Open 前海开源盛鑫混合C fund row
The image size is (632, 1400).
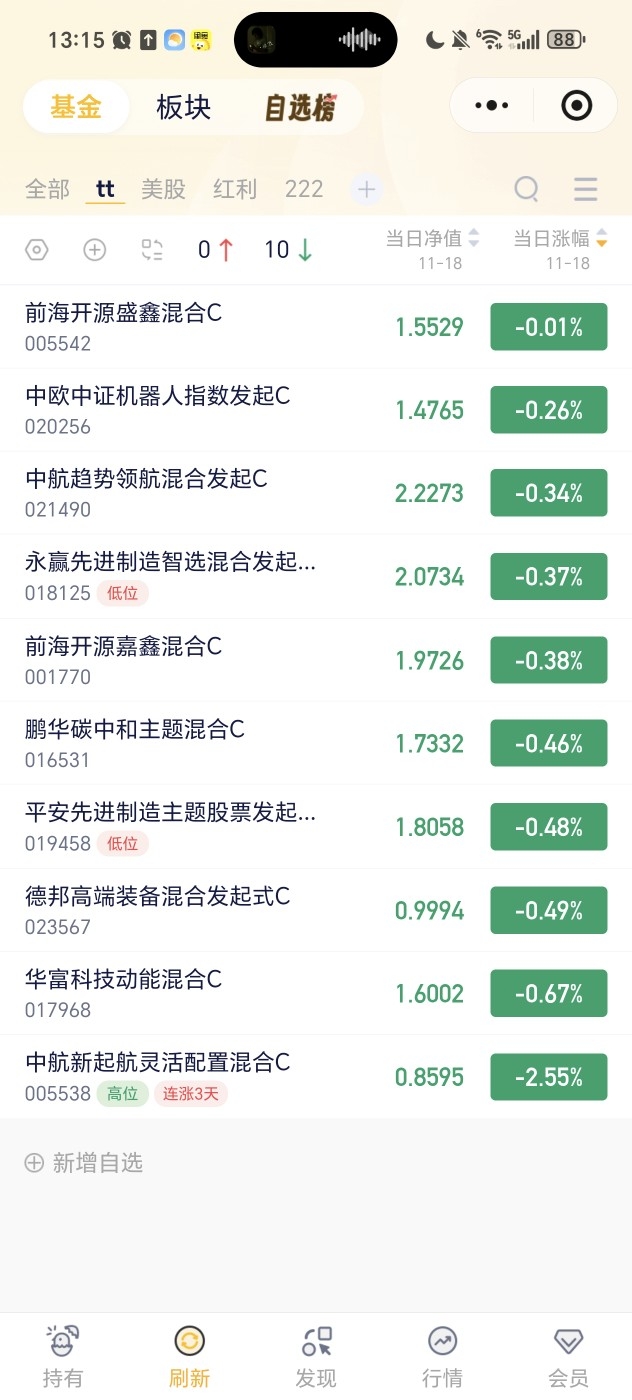tap(316, 327)
